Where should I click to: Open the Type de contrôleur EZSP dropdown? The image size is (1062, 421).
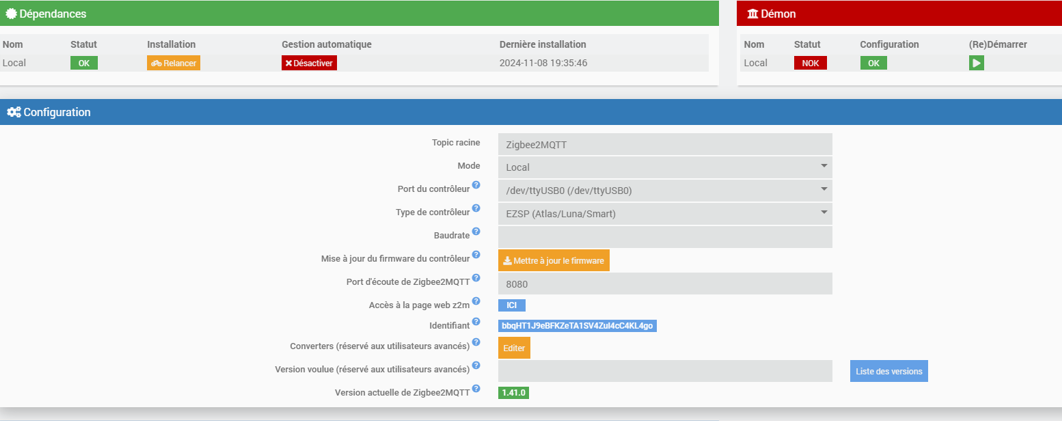pos(665,214)
